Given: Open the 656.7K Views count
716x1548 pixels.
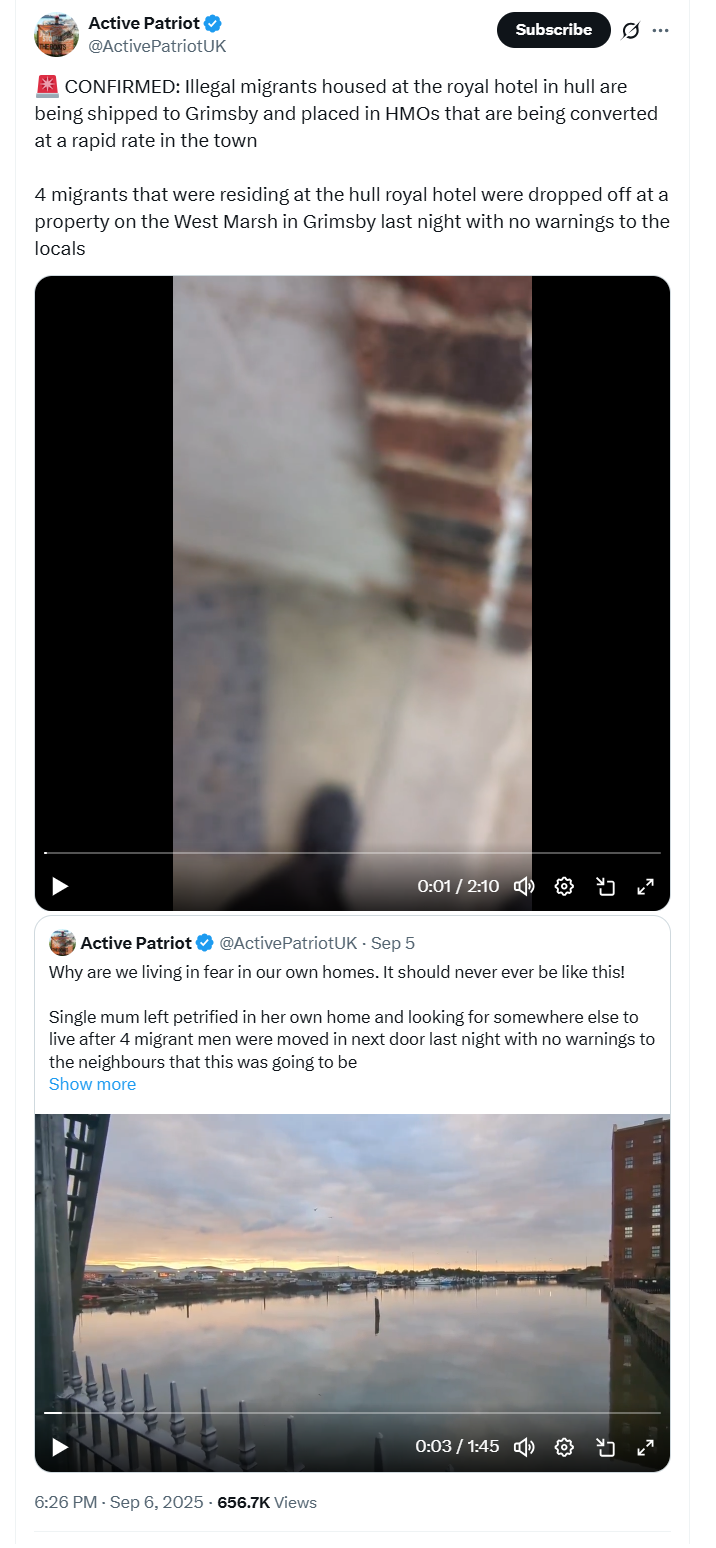Looking at the screenshot, I should 267,1502.
